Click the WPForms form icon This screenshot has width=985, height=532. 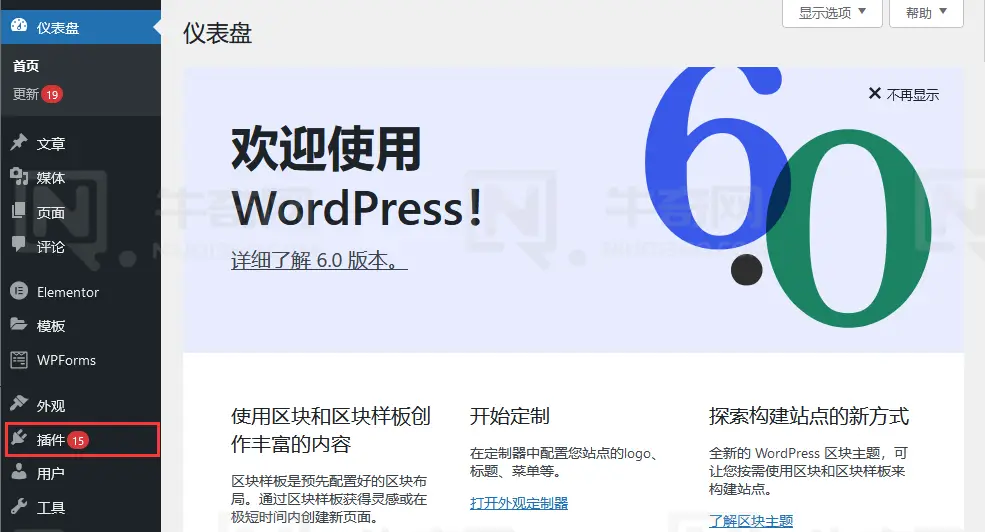pos(19,360)
